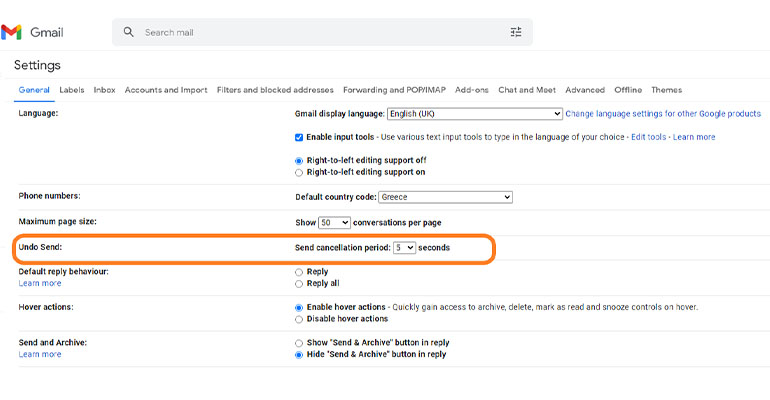Open Filters and blocked addresses tab
The image size is (770, 400).
click(x=275, y=90)
